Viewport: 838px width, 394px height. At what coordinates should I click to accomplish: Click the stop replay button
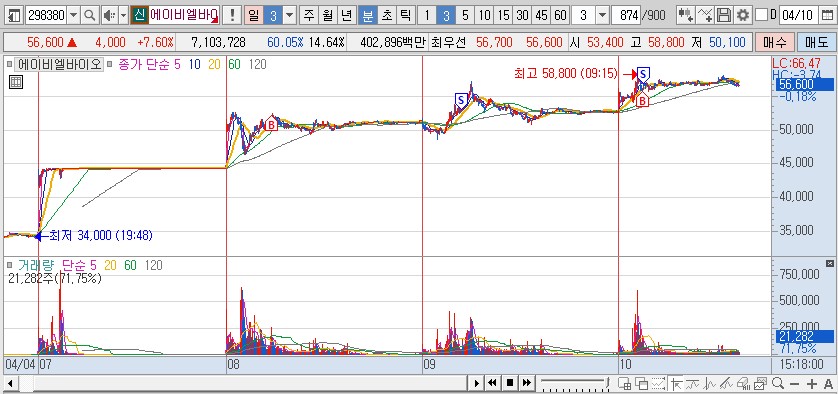coord(510,383)
